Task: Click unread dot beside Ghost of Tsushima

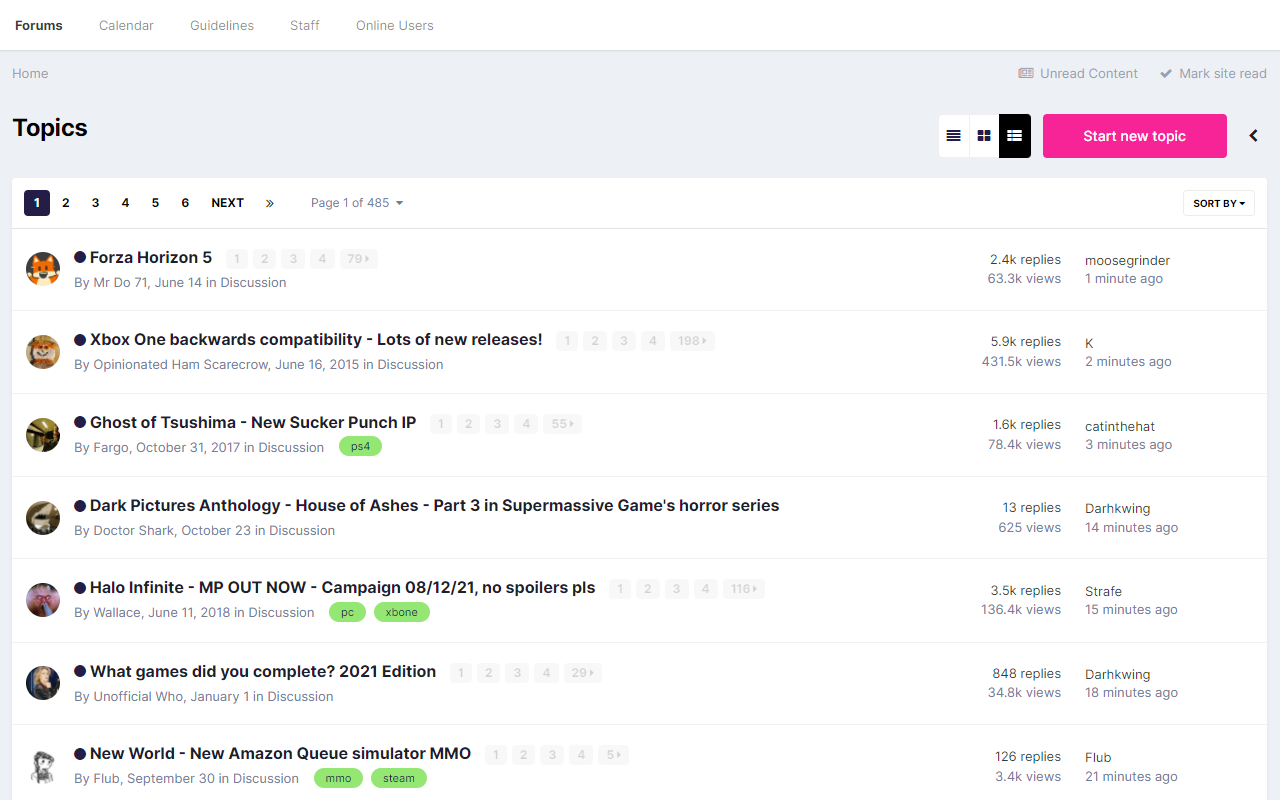Action: tap(80, 423)
